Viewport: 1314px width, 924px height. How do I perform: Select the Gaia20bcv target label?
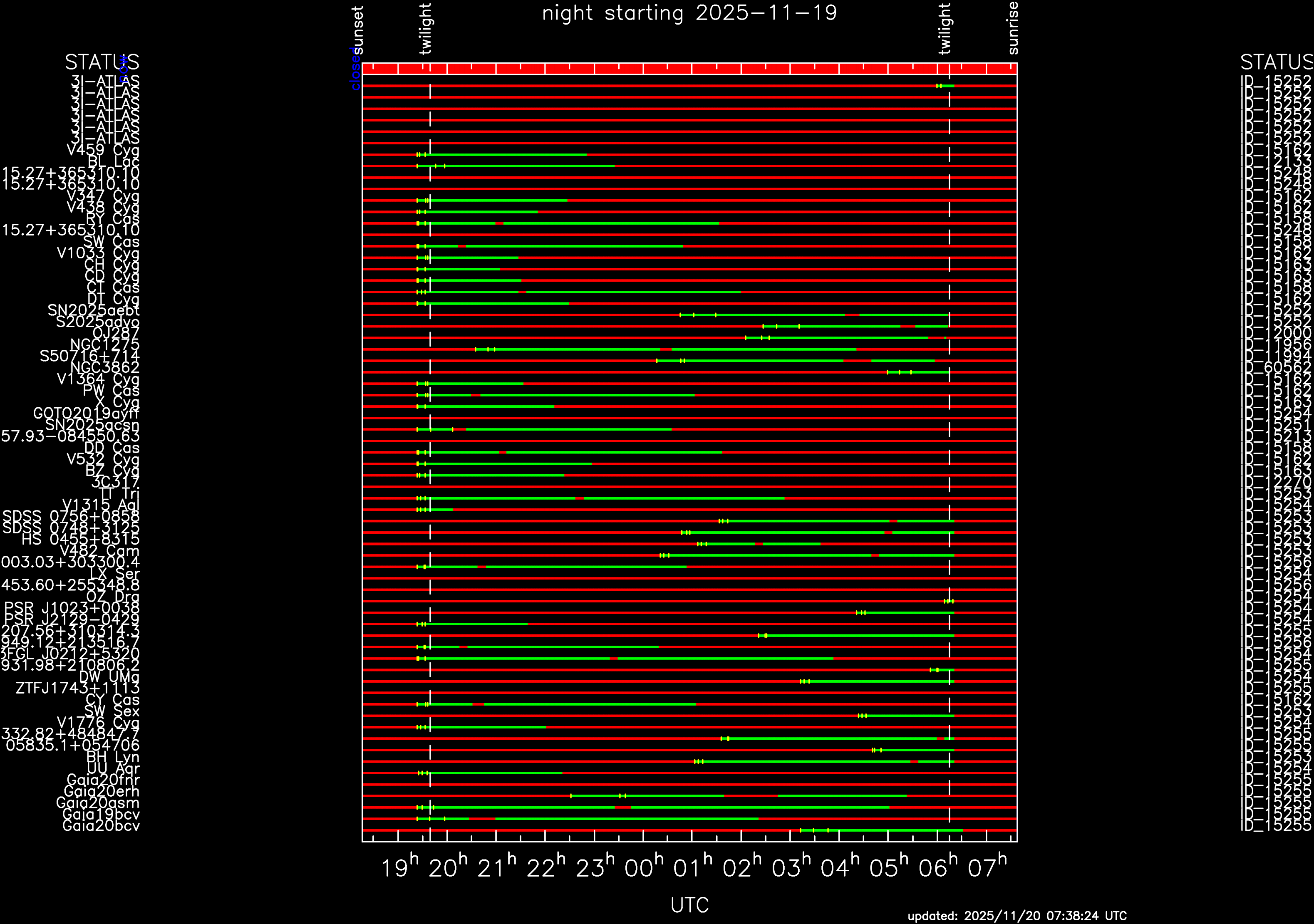[101, 825]
